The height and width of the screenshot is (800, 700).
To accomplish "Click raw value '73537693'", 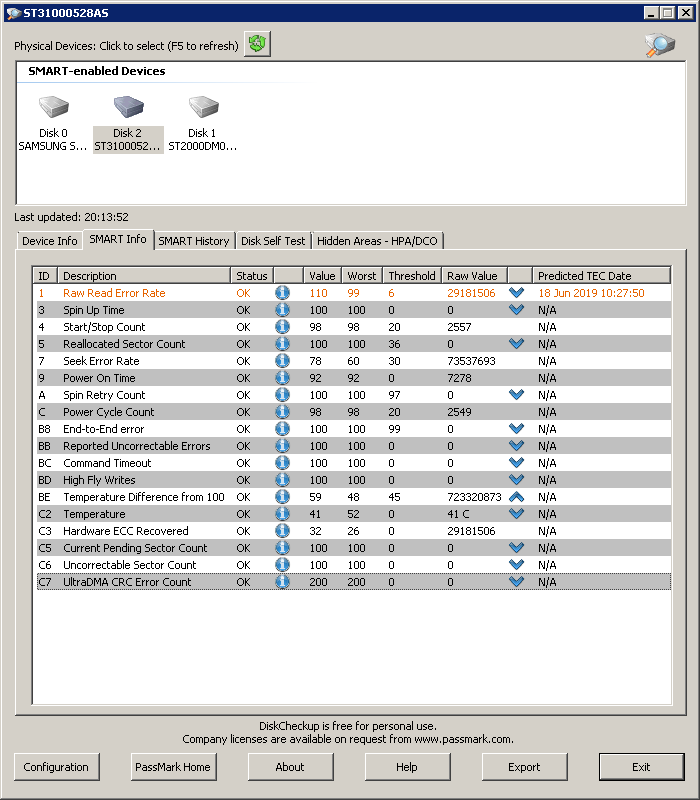I will 471,361.
